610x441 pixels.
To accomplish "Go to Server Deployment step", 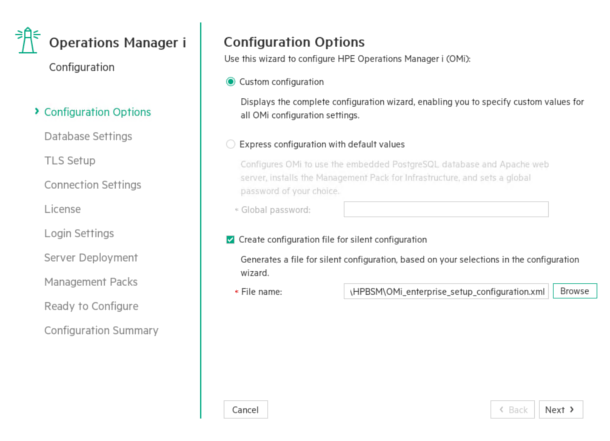I will point(91,257).
